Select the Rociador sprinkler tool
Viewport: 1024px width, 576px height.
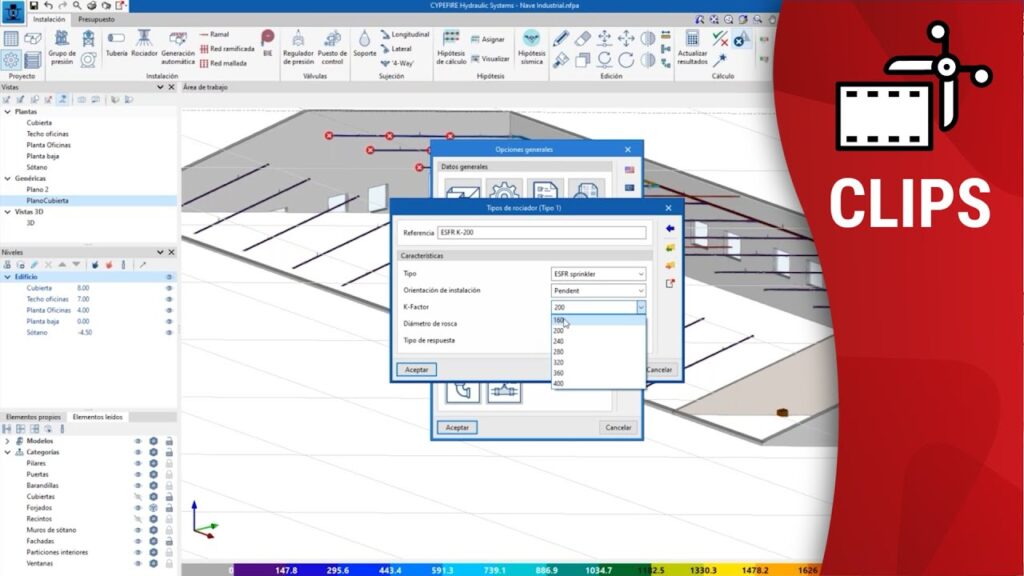(144, 40)
